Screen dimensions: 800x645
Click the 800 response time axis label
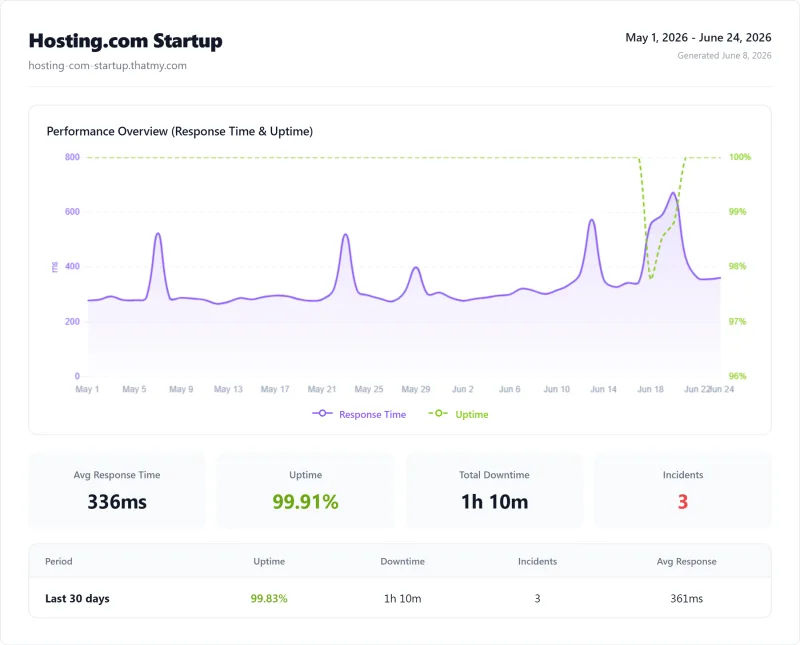coord(72,157)
